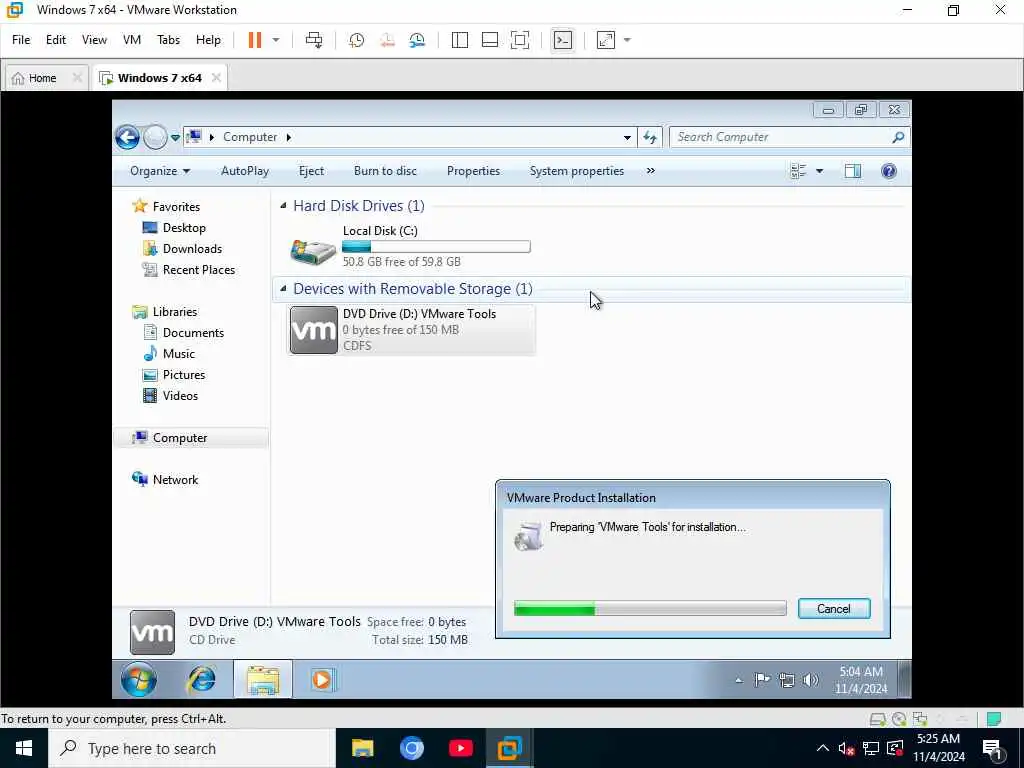This screenshot has width=1024, height=768.
Task: Open the Edit menu in VMware
Action: click(56, 40)
